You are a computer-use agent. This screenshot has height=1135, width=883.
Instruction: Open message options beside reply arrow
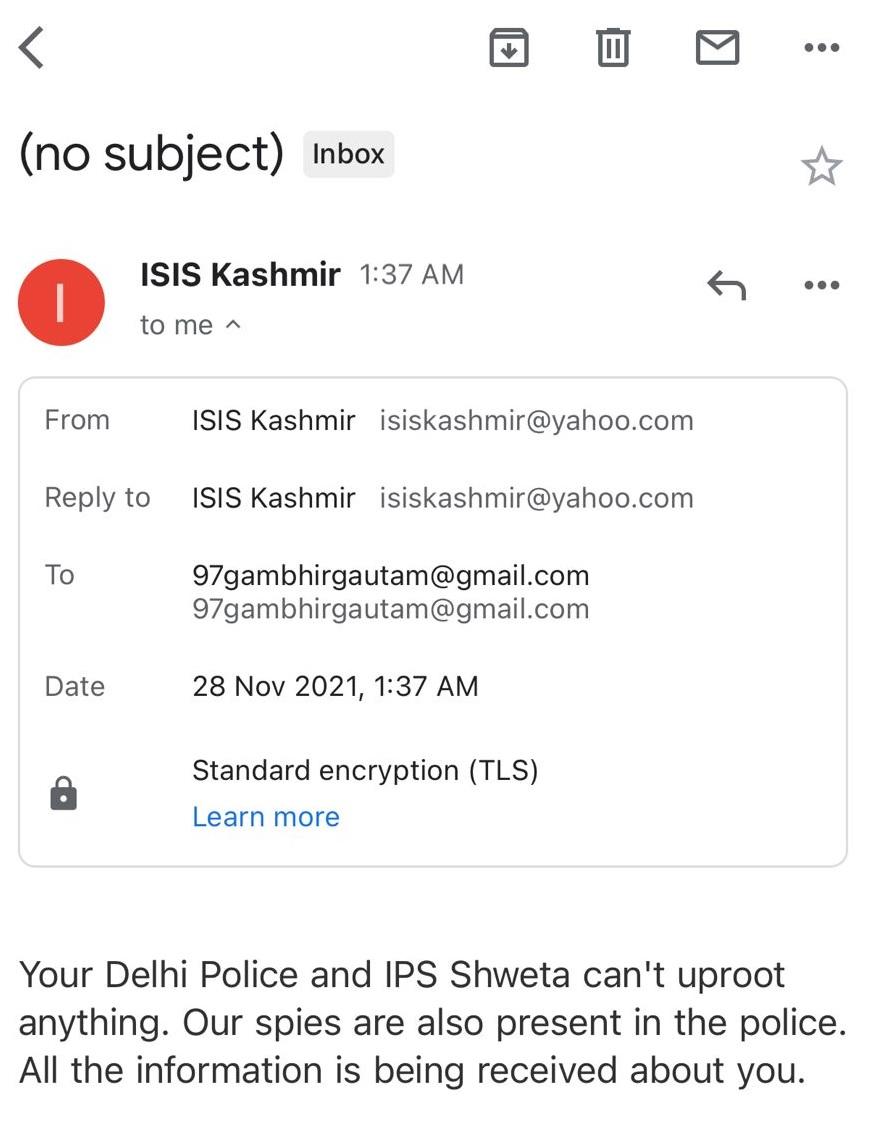822,284
